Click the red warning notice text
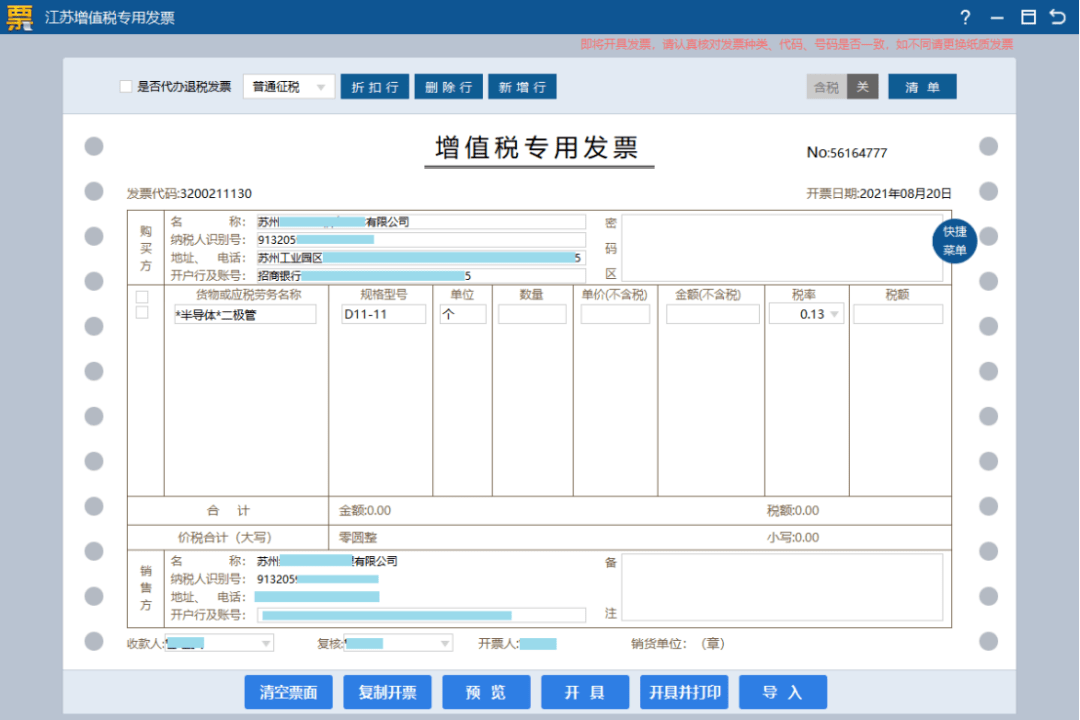The width and height of the screenshot is (1080, 720). pyautogui.click(x=797, y=44)
